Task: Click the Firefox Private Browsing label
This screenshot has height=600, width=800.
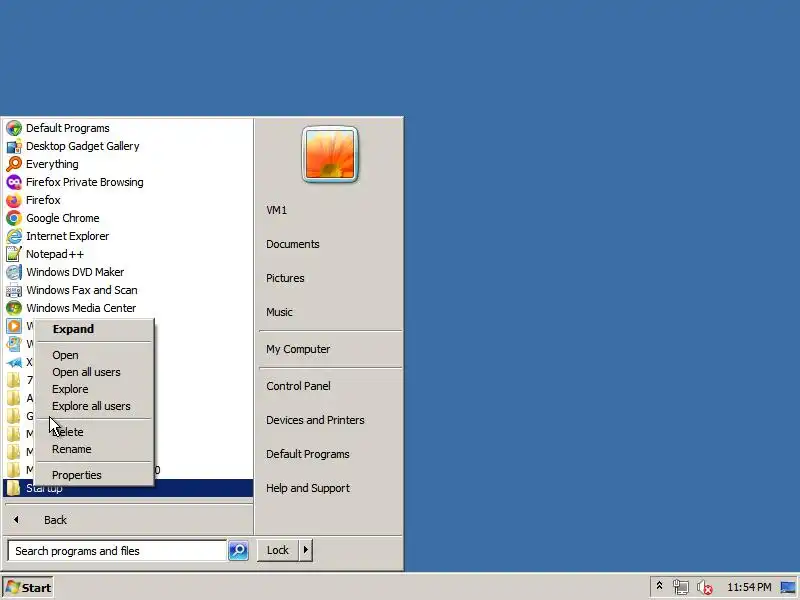Action: pyautogui.click(x=85, y=182)
